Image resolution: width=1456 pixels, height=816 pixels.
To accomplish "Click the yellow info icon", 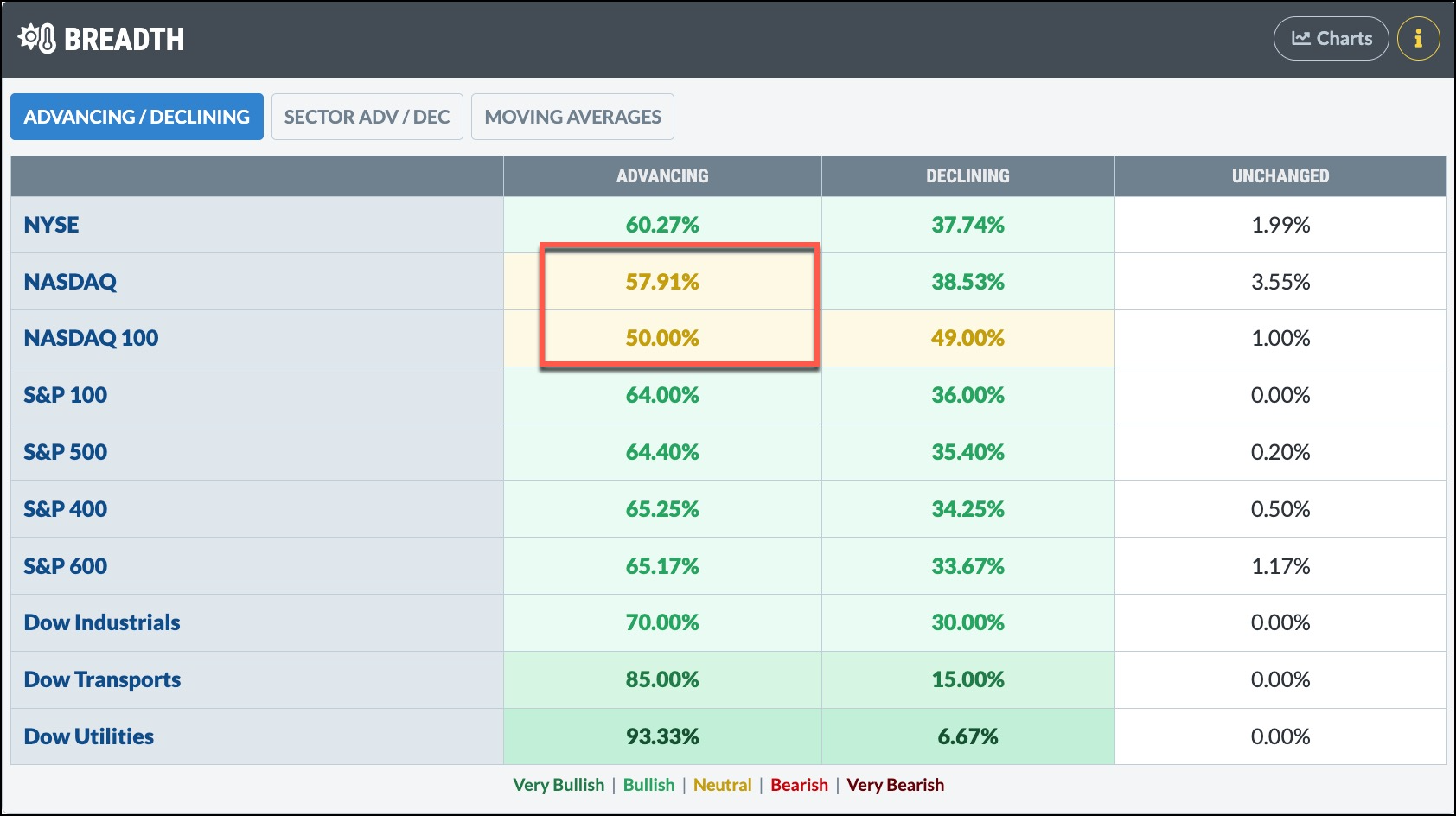I will pos(1418,39).
